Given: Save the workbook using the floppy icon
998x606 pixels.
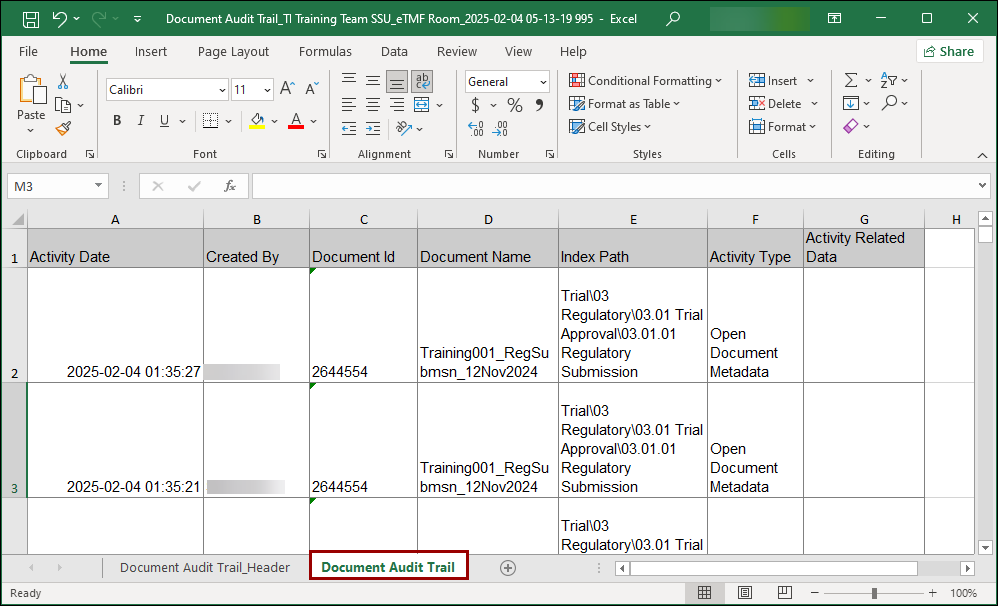Looking at the screenshot, I should (31, 18).
